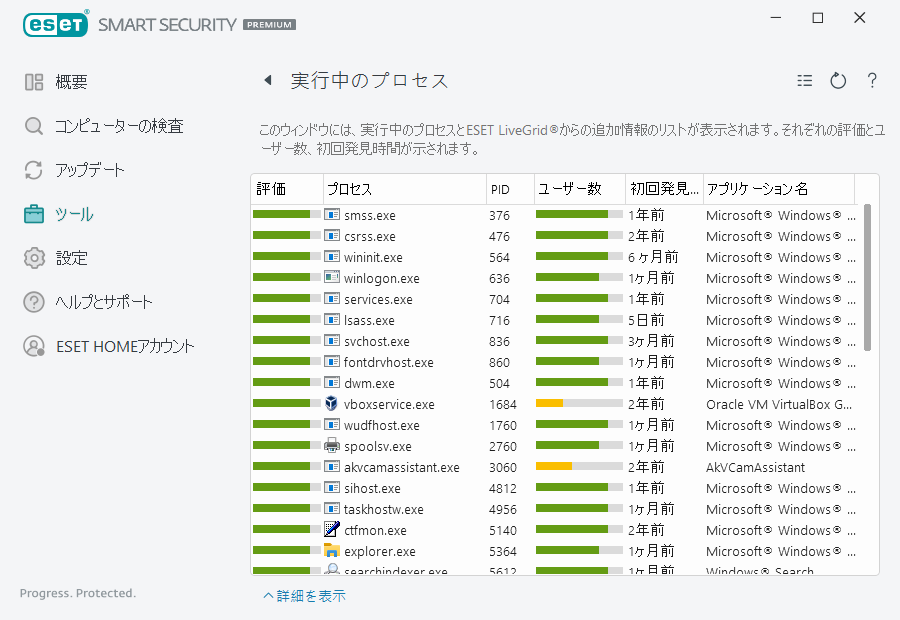Click the back arrow beside 実行中のプロセス
The image size is (900, 620).
268,81
